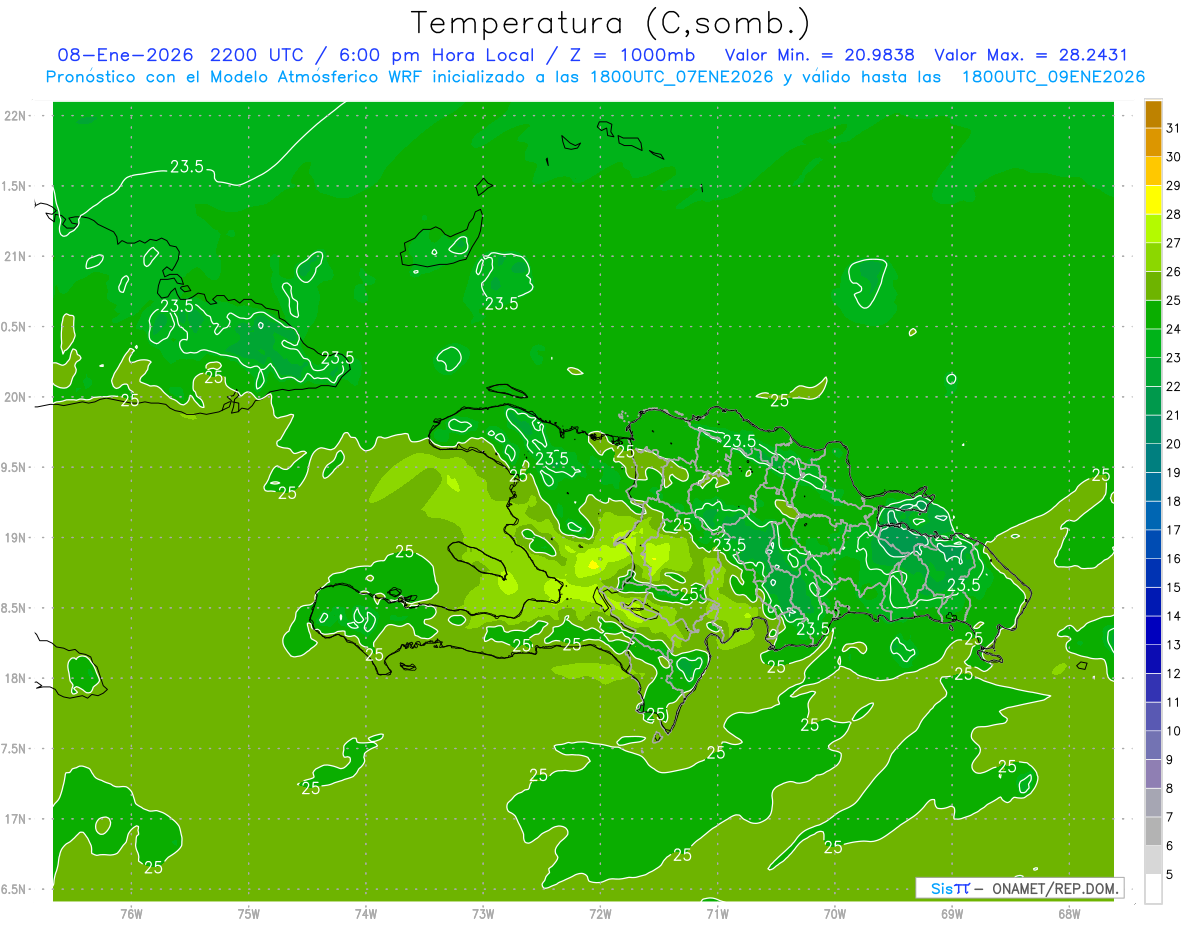Viewport: 1200px width, 927px height.
Task: Click the '73W' longitude label
Action: click(483, 913)
